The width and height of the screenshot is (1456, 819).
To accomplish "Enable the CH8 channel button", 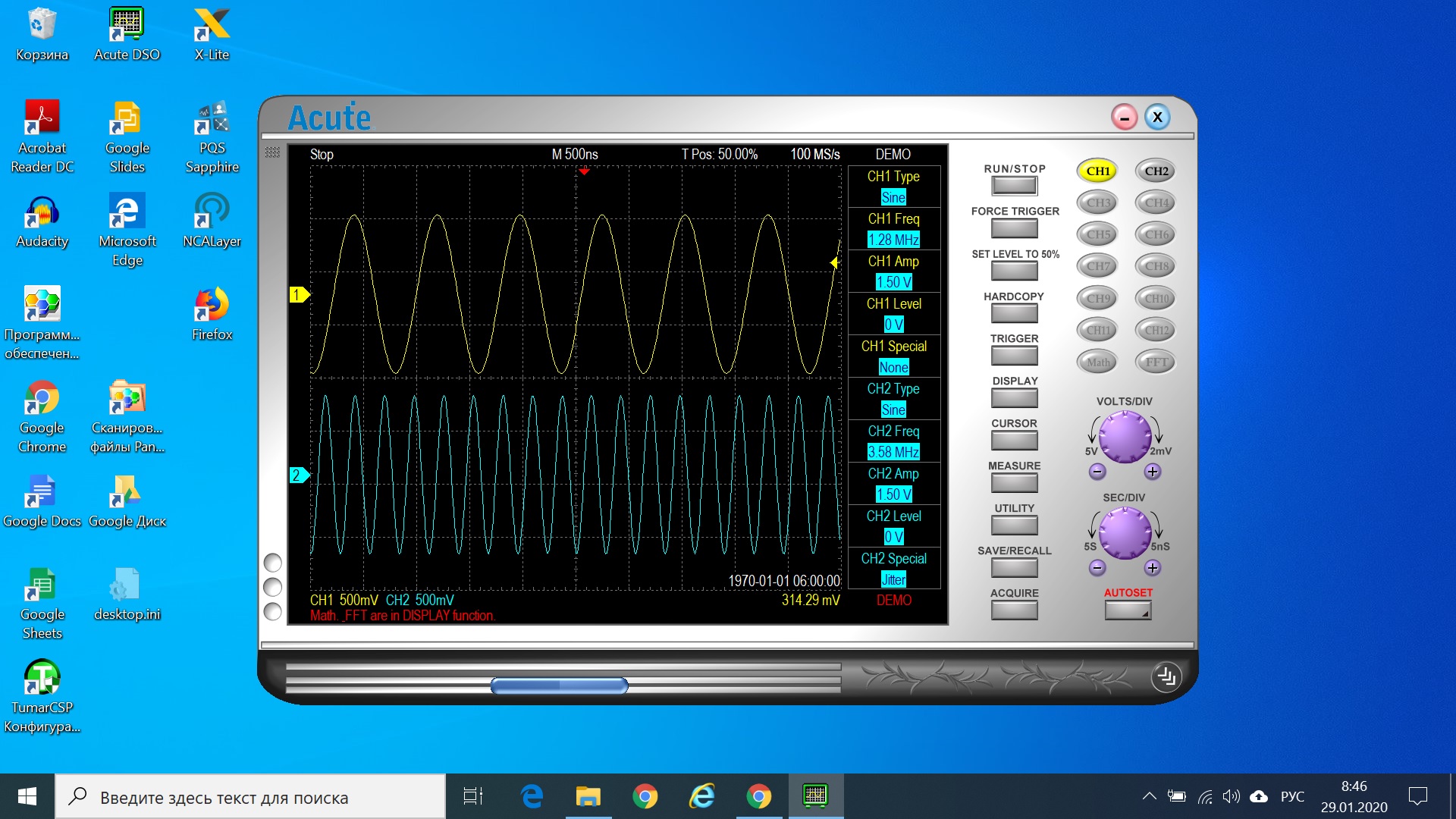I will pos(1156,266).
